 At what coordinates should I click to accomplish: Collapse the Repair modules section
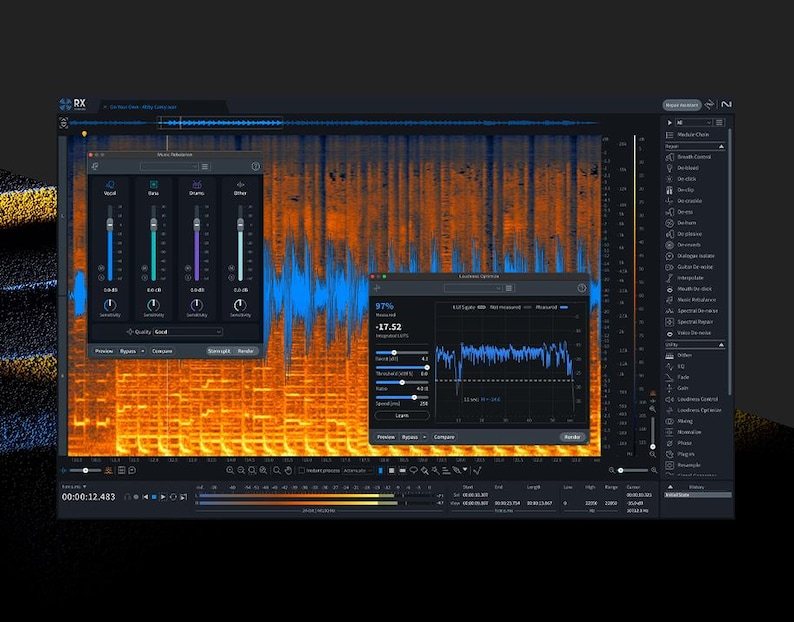(x=721, y=146)
